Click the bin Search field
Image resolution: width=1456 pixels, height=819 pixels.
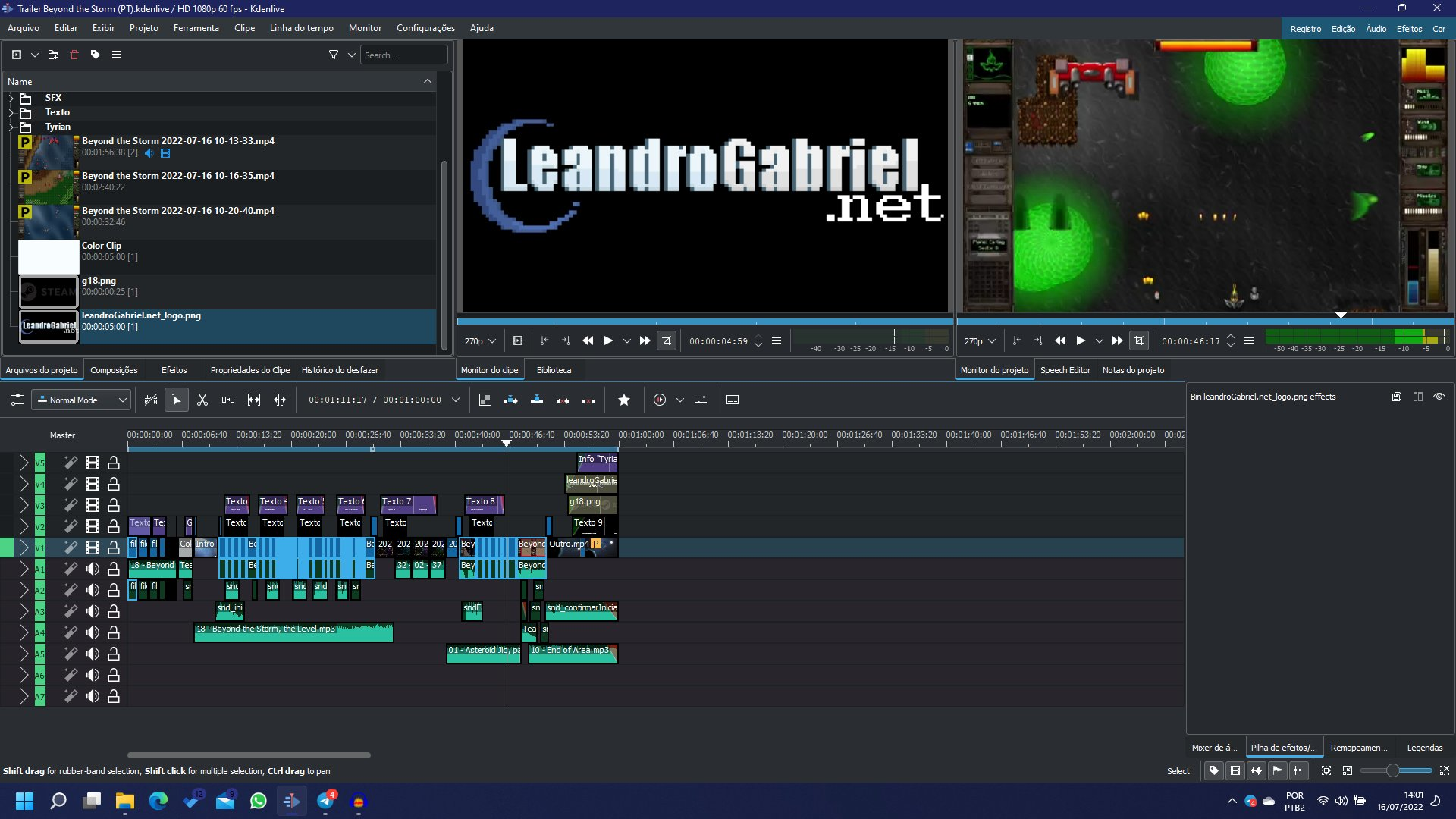coord(403,55)
